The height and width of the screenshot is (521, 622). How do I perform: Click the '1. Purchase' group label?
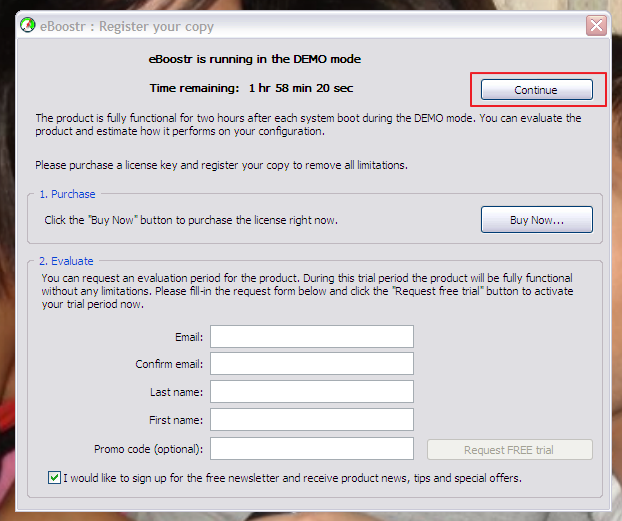click(x=67, y=194)
